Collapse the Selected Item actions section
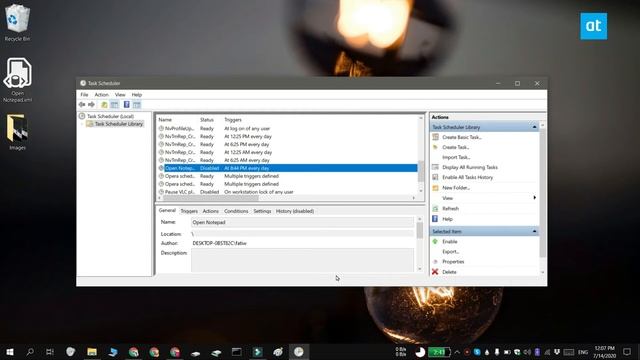Image resolution: width=640 pixels, height=360 pixels. [534, 231]
